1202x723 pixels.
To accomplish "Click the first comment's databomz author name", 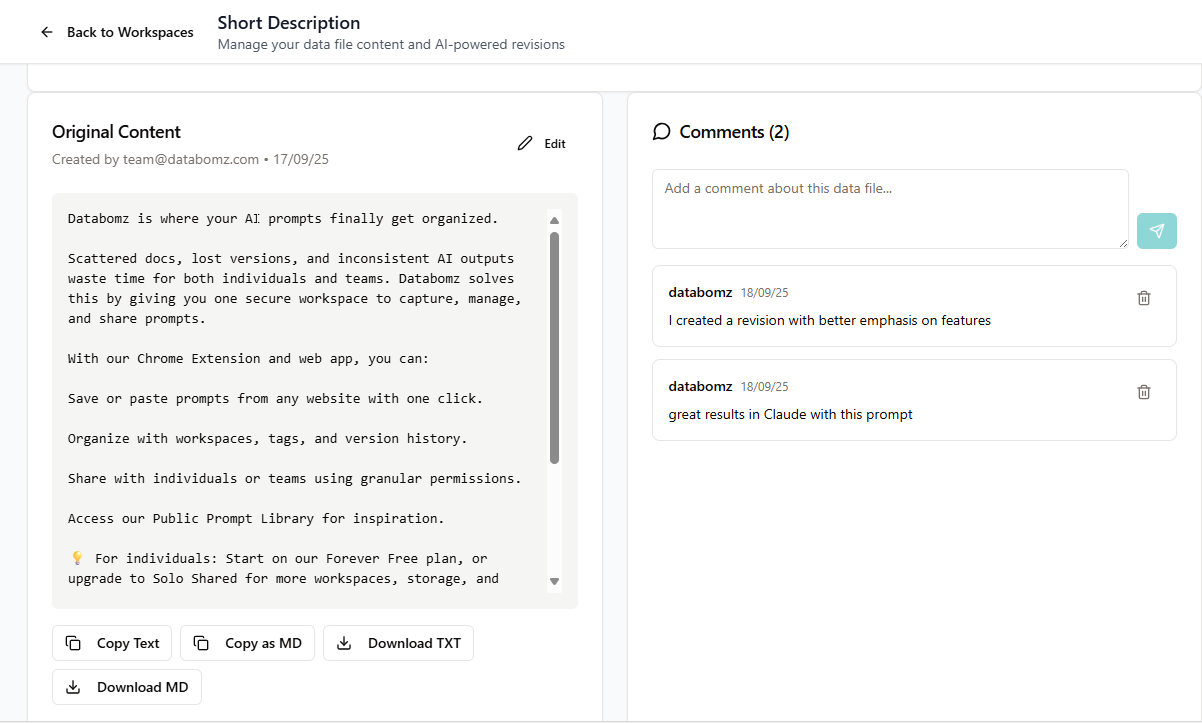I will tap(700, 292).
